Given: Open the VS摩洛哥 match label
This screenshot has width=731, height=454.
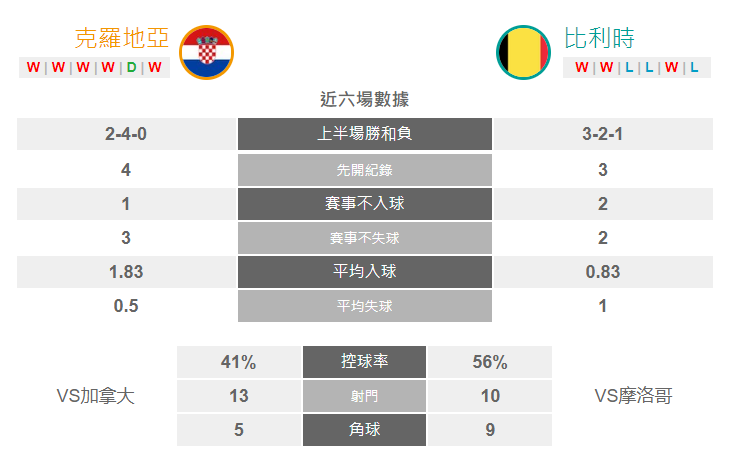Looking at the screenshot, I should coord(634,396).
